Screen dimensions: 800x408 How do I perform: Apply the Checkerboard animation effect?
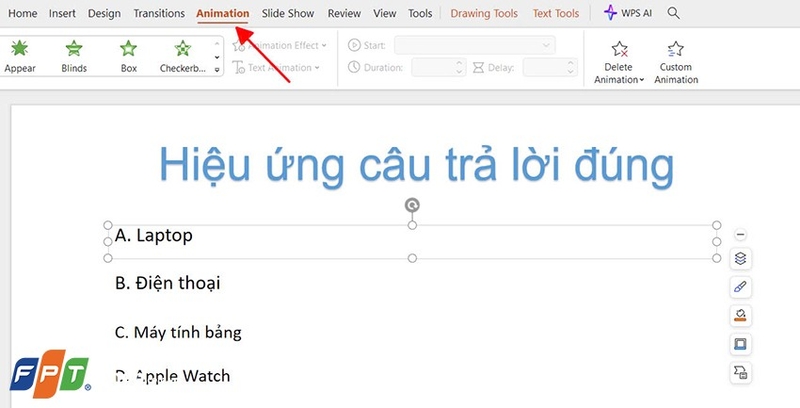click(x=183, y=57)
